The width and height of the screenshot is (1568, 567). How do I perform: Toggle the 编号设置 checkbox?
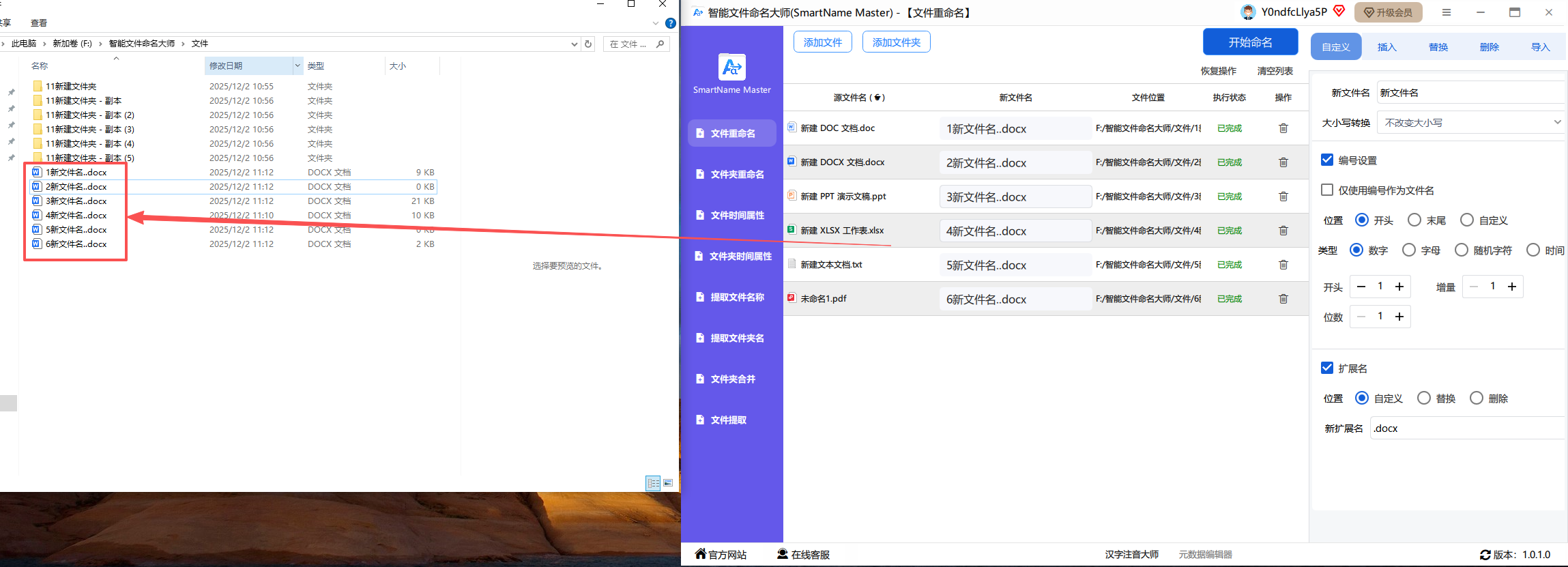(x=1327, y=160)
